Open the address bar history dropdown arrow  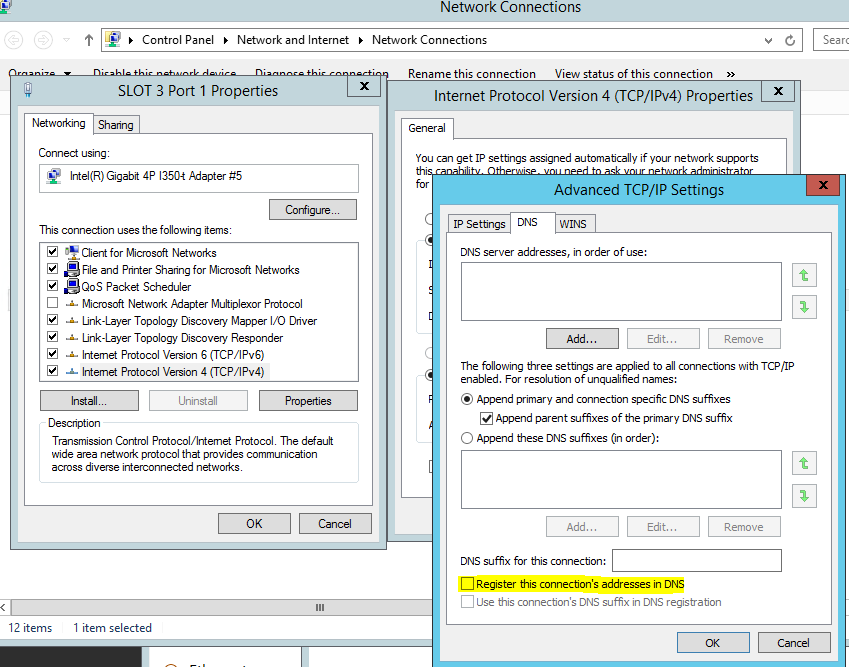pos(768,40)
